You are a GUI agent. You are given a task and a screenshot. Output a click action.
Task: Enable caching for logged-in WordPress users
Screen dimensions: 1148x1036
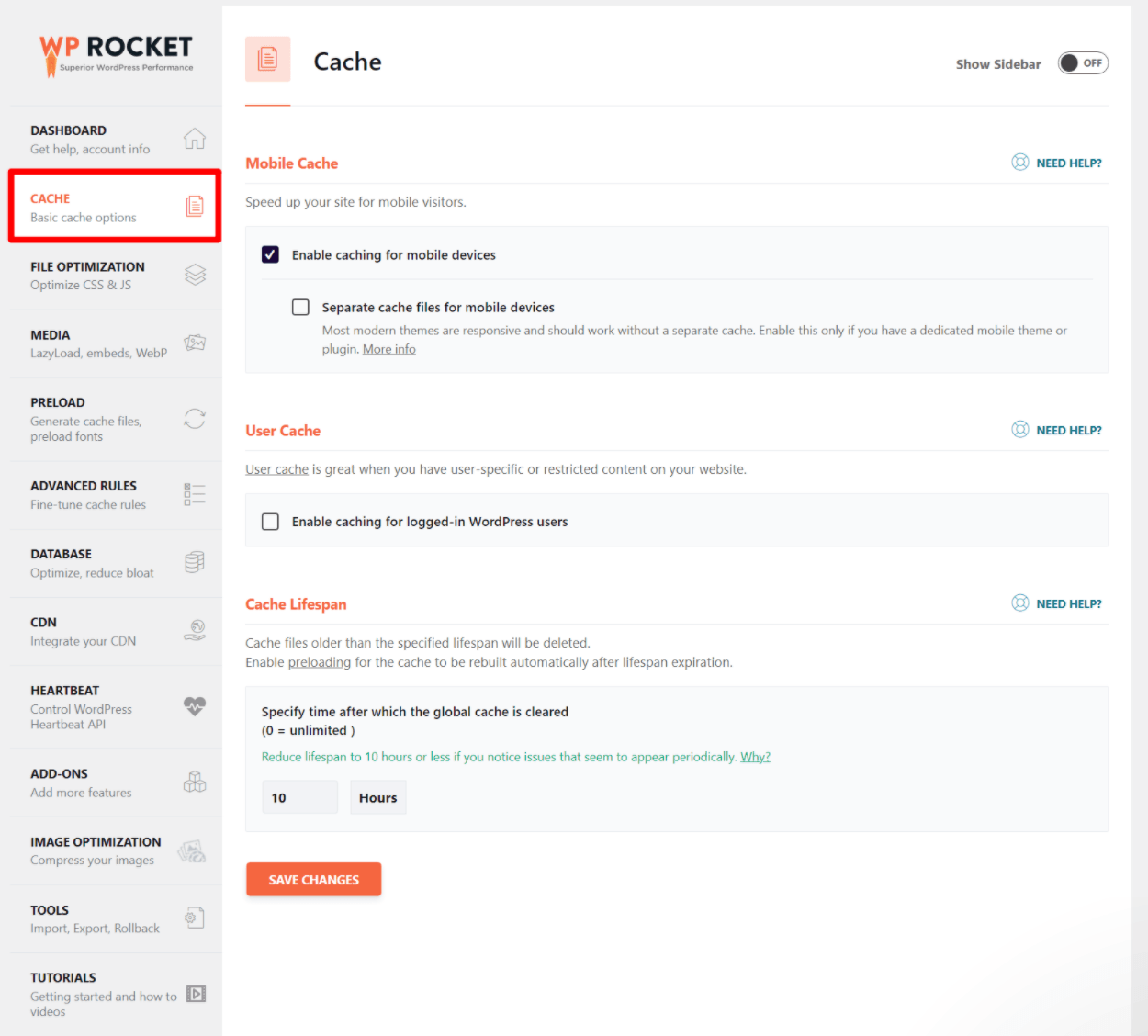271,522
